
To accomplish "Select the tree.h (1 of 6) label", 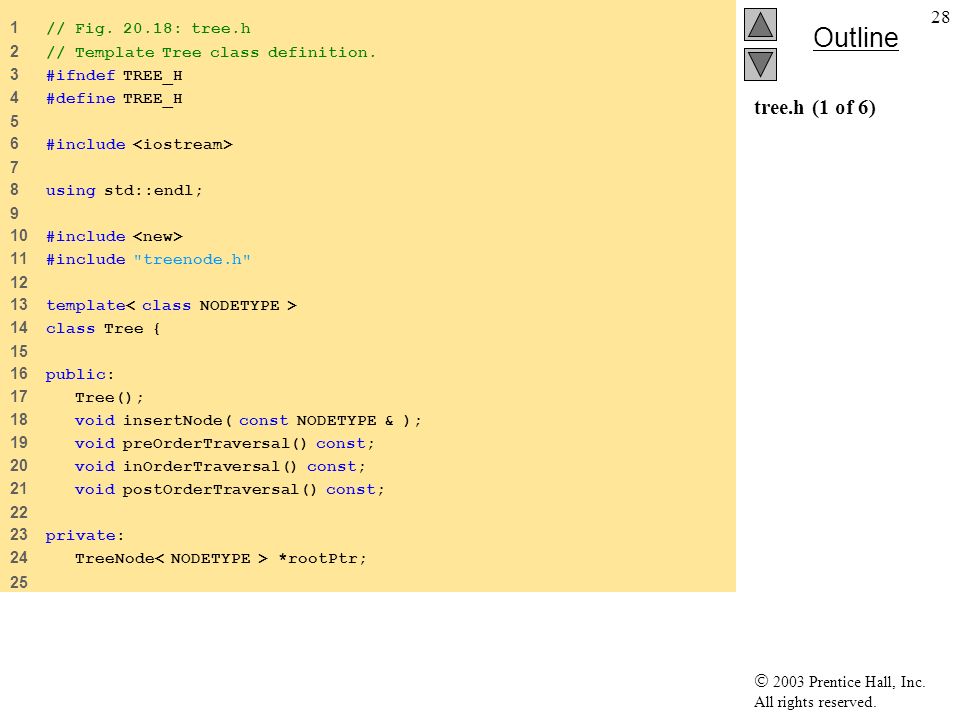I will tap(815, 108).
